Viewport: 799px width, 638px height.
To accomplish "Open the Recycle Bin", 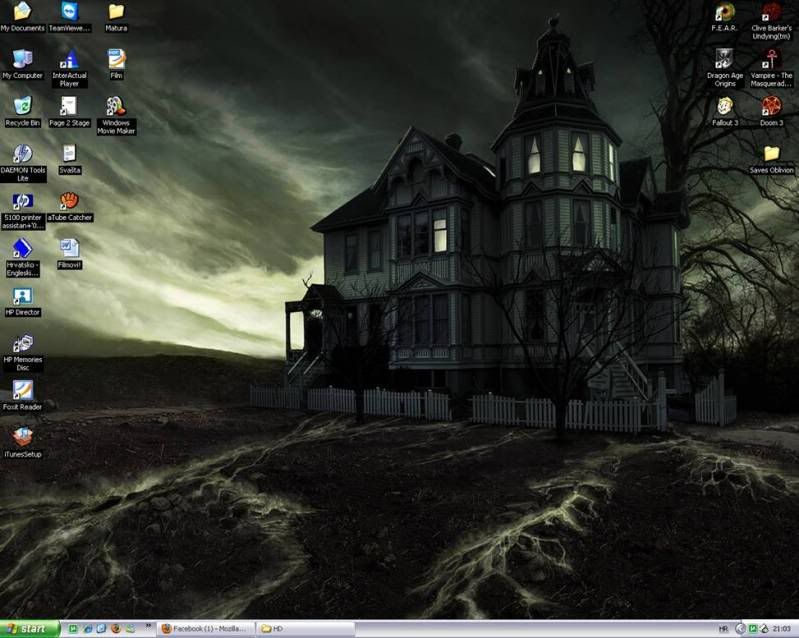I will [x=22, y=106].
